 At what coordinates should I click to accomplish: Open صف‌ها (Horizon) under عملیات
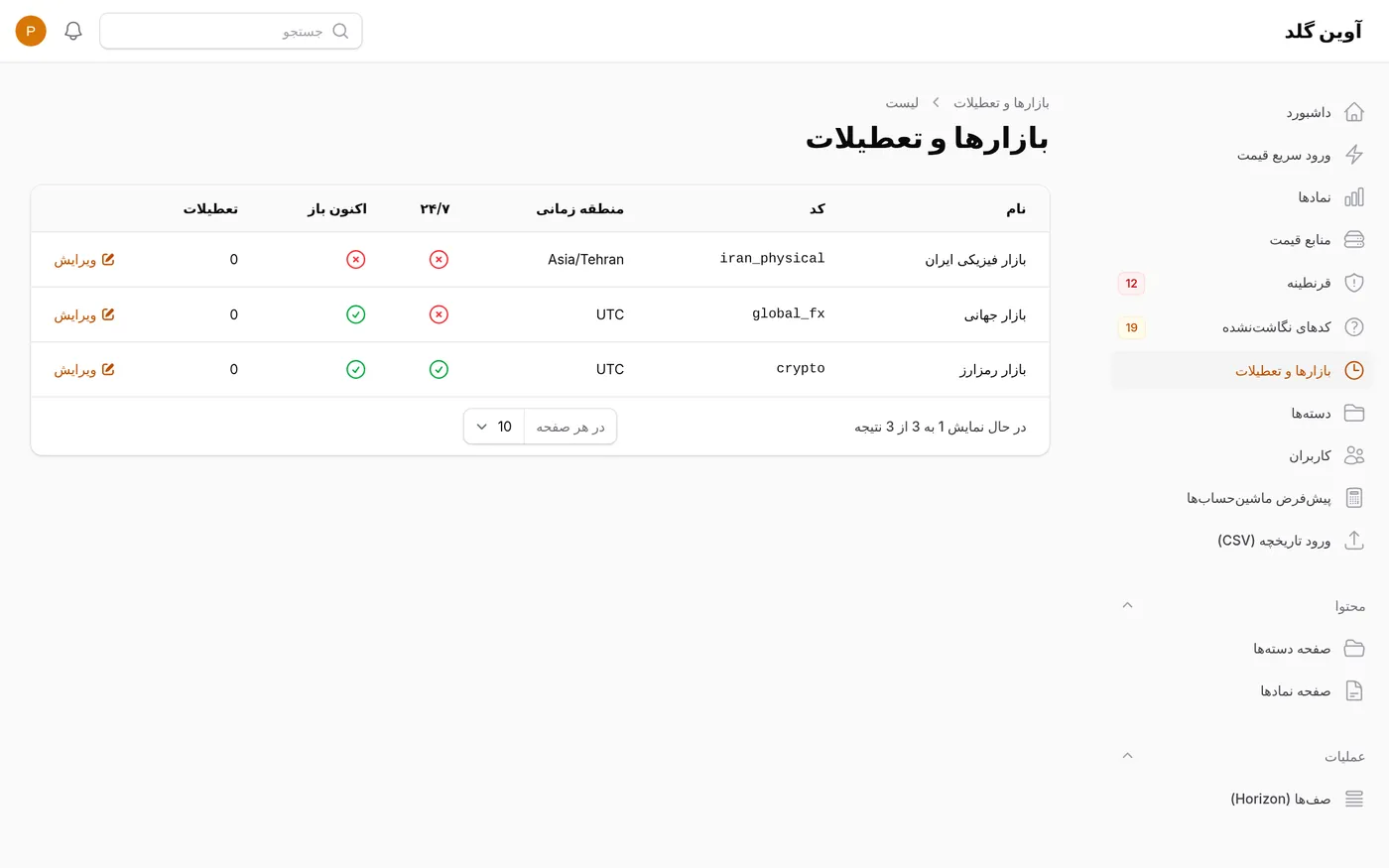pos(1242,799)
